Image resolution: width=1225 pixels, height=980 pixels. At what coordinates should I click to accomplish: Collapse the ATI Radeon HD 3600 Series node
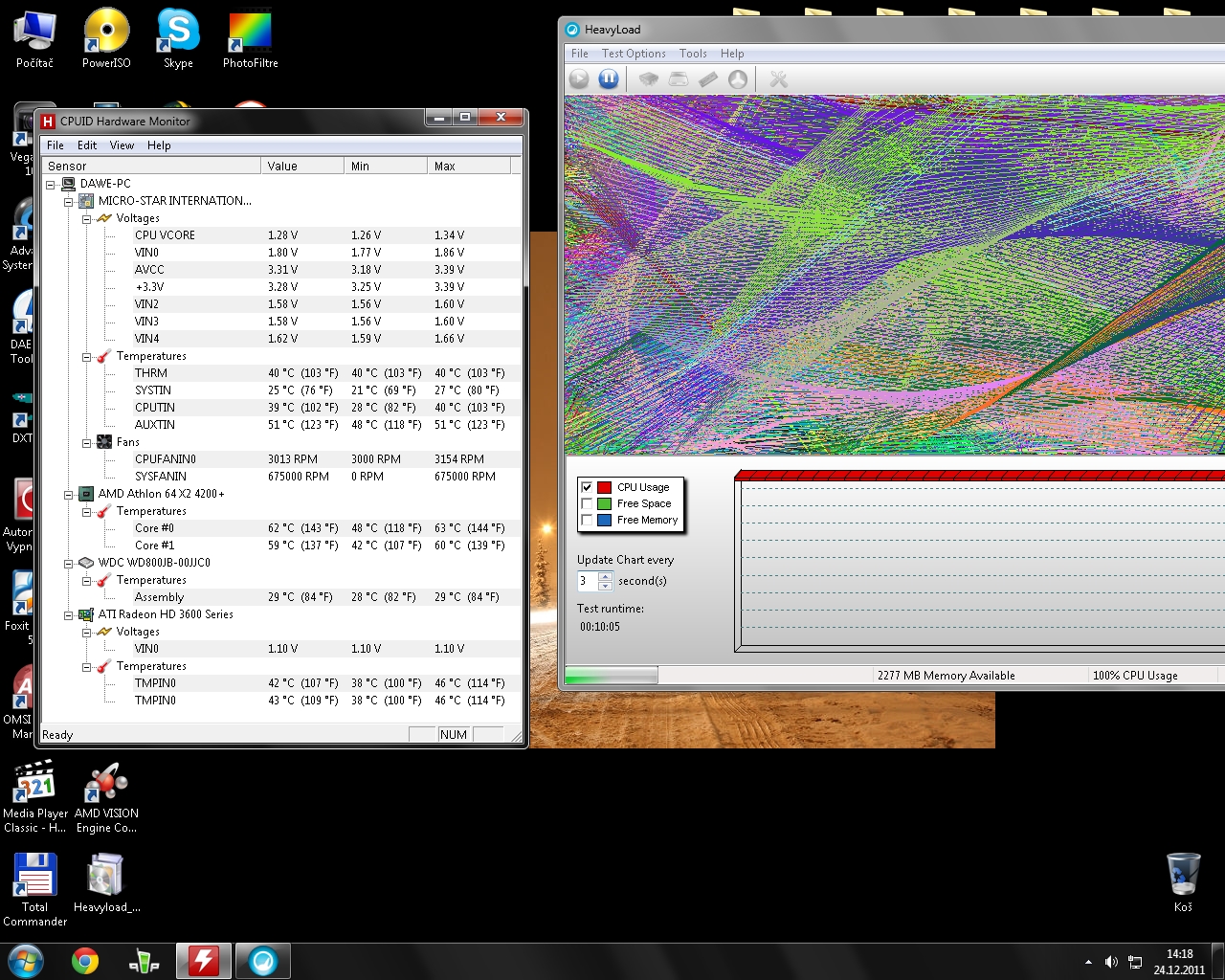click(x=69, y=614)
